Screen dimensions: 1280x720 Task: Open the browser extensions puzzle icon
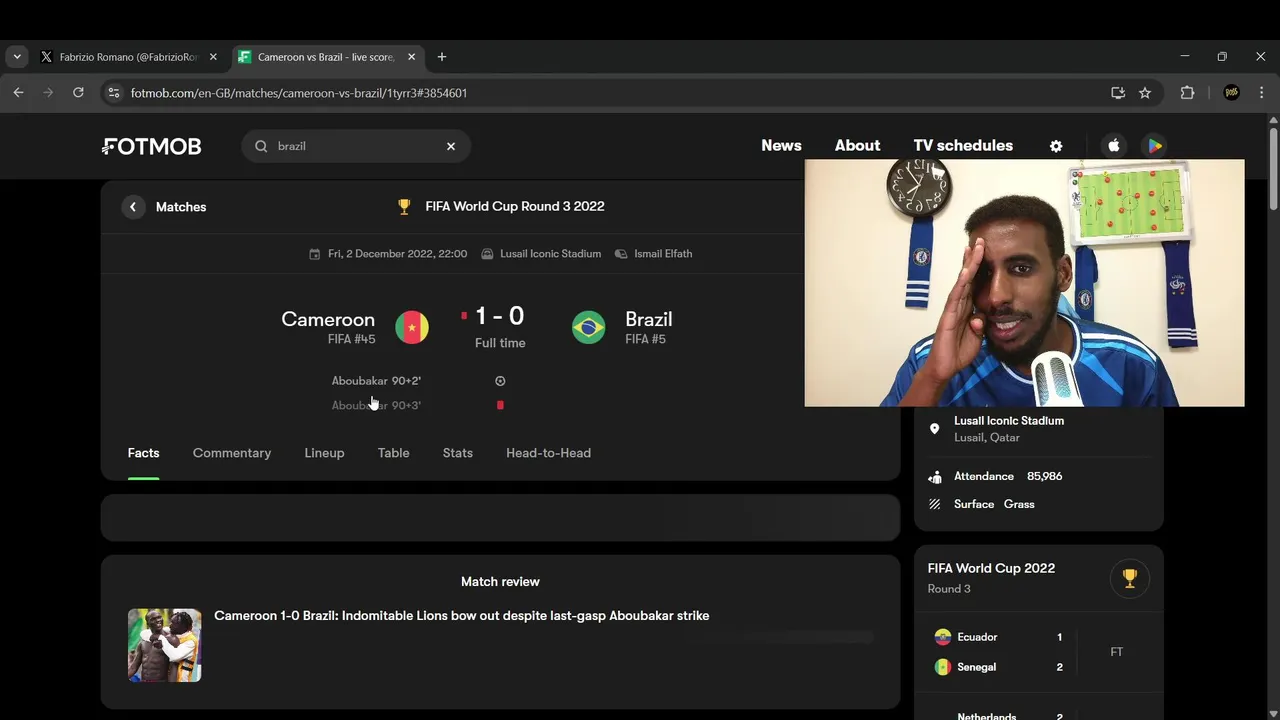(x=1187, y=93)
